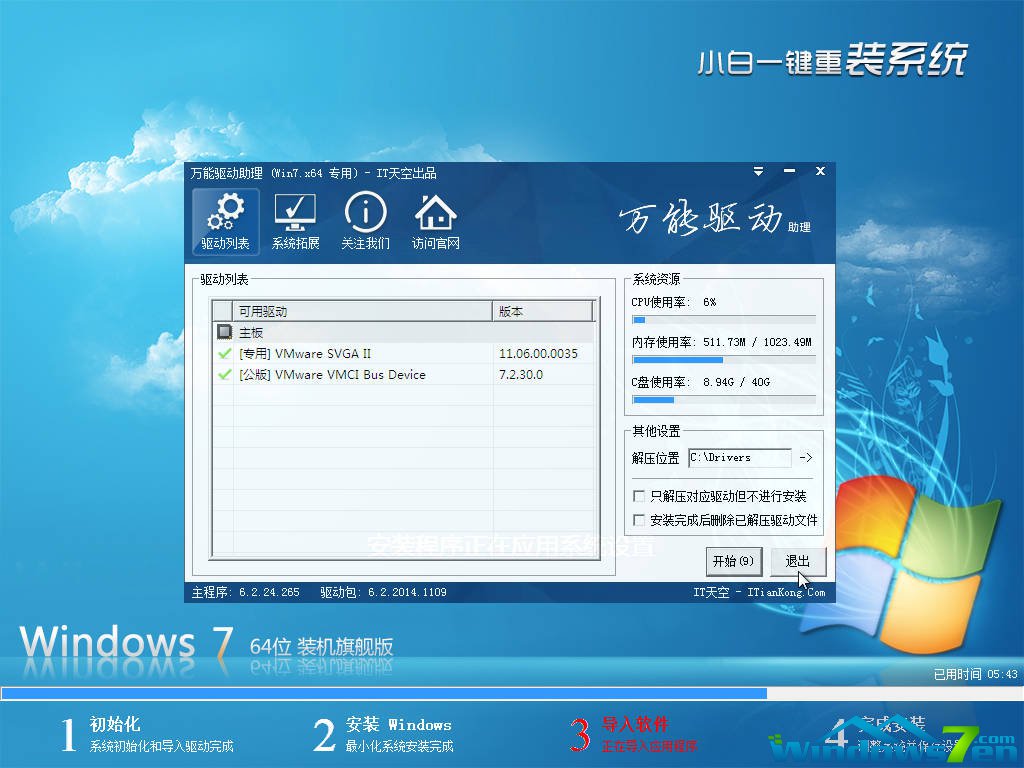Enable 只解压对应驱动但不进行安装 checkbox
The height and width of the screenshot is (768, 1024).
(639, 495)
